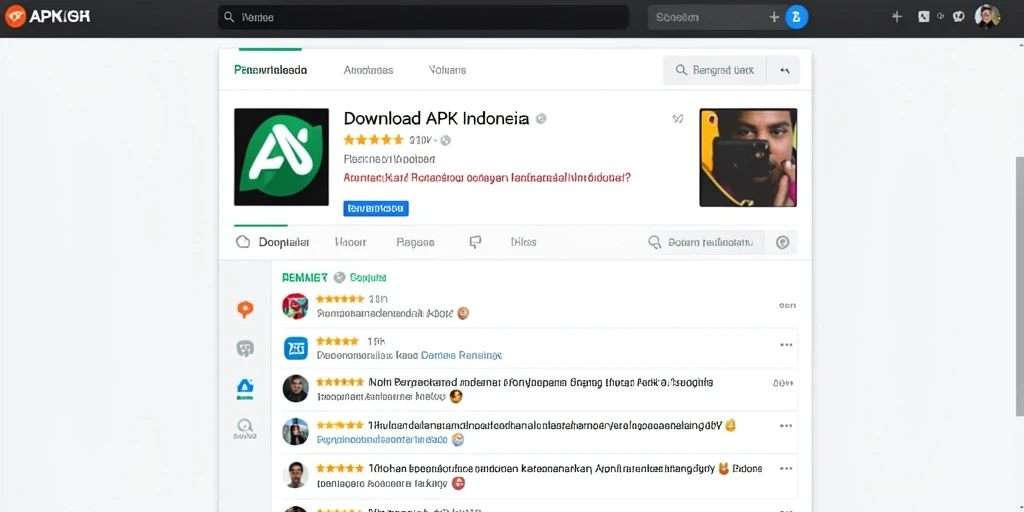Click the APKIGH logo in the header
1024x512 pixels.
tap(47, 16)
